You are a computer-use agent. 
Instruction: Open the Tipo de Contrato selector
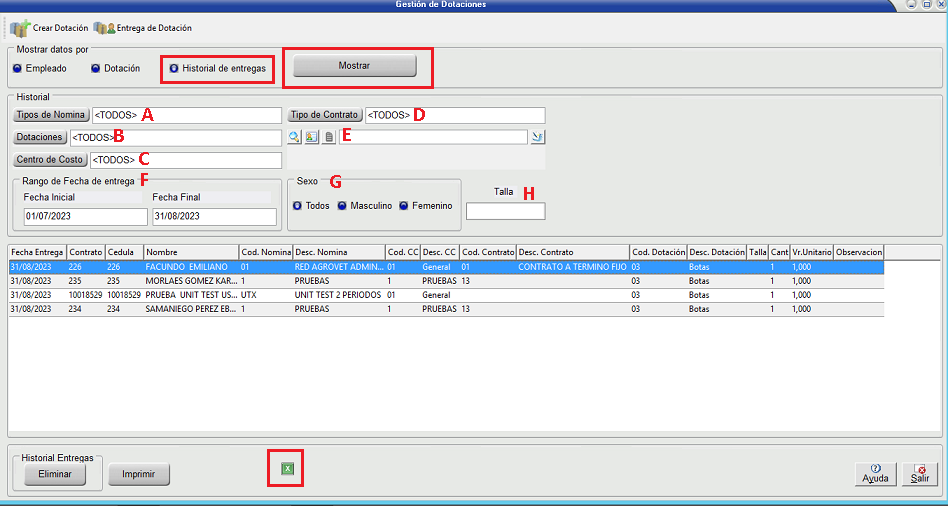(x=325, y=115)
